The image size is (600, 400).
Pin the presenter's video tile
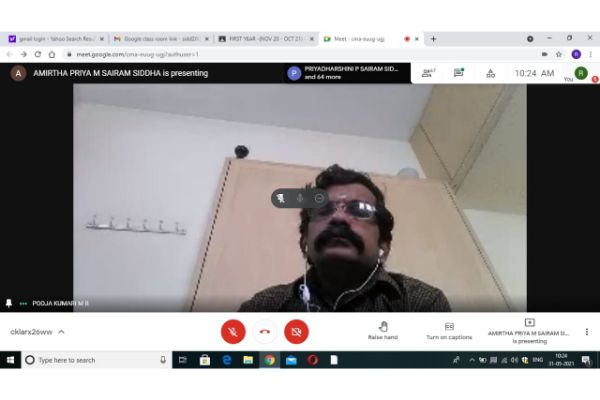(x=283, y=198)
